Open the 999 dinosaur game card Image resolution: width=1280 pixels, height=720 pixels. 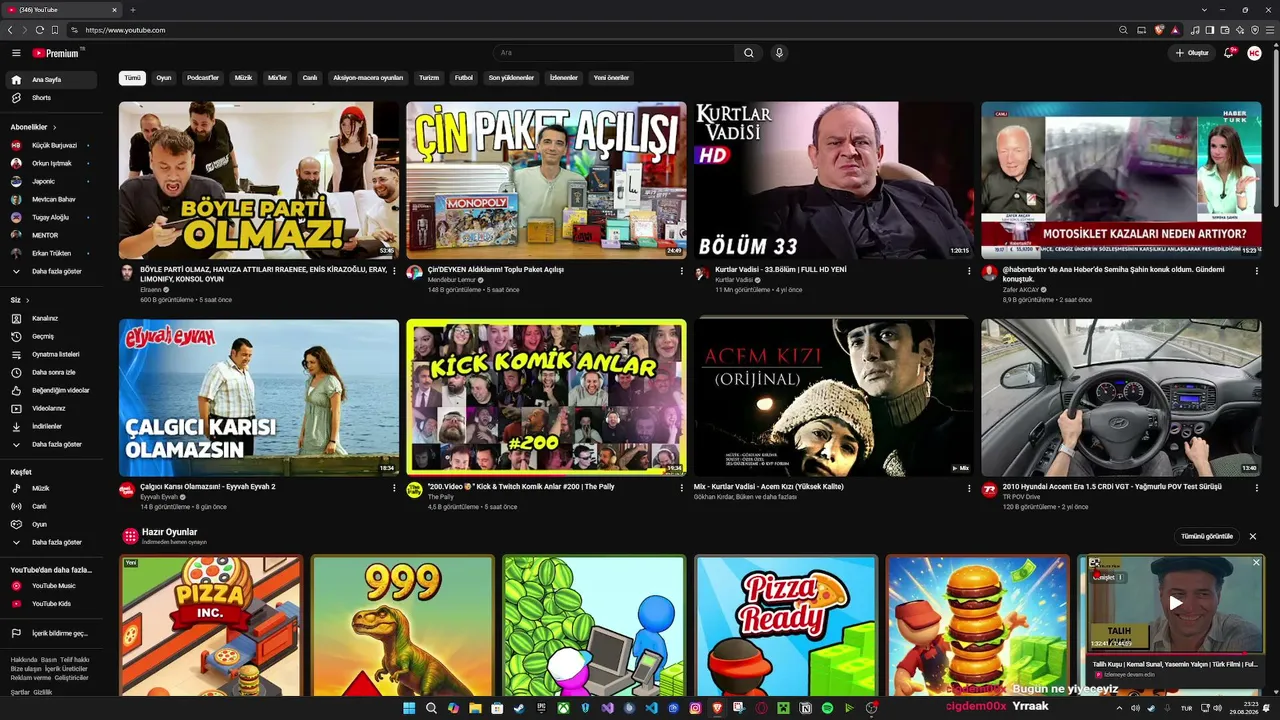403,626
